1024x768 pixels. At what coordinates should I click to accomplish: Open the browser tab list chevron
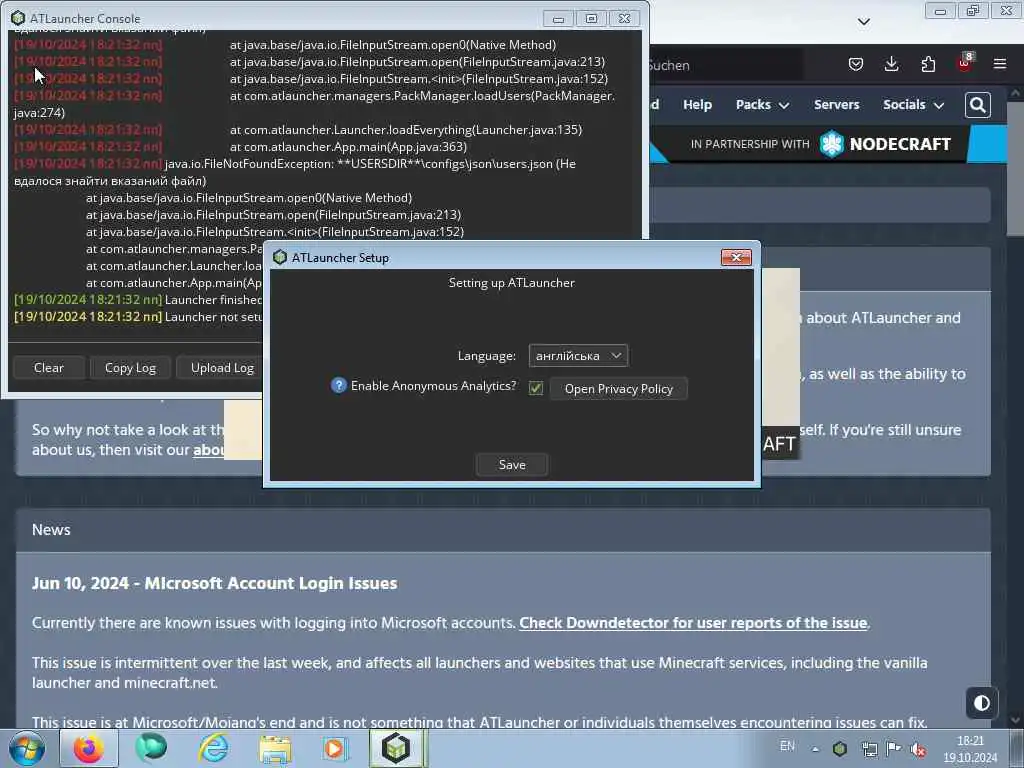pos(863,22)
